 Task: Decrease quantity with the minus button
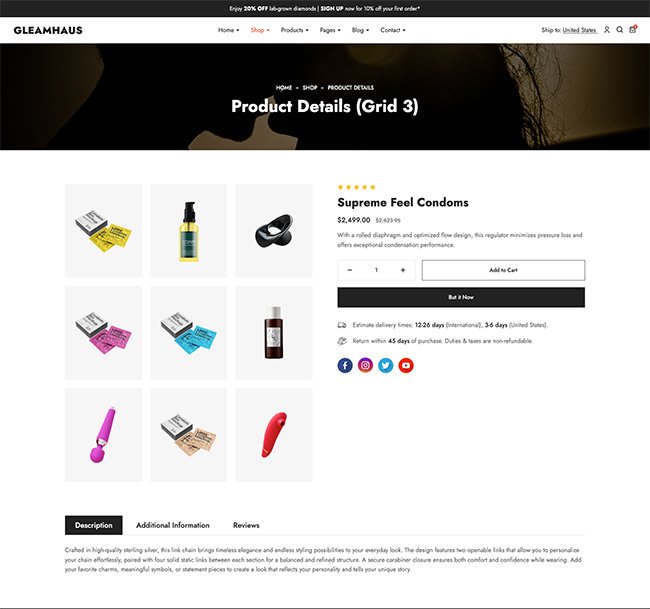[x=350, y=270]
